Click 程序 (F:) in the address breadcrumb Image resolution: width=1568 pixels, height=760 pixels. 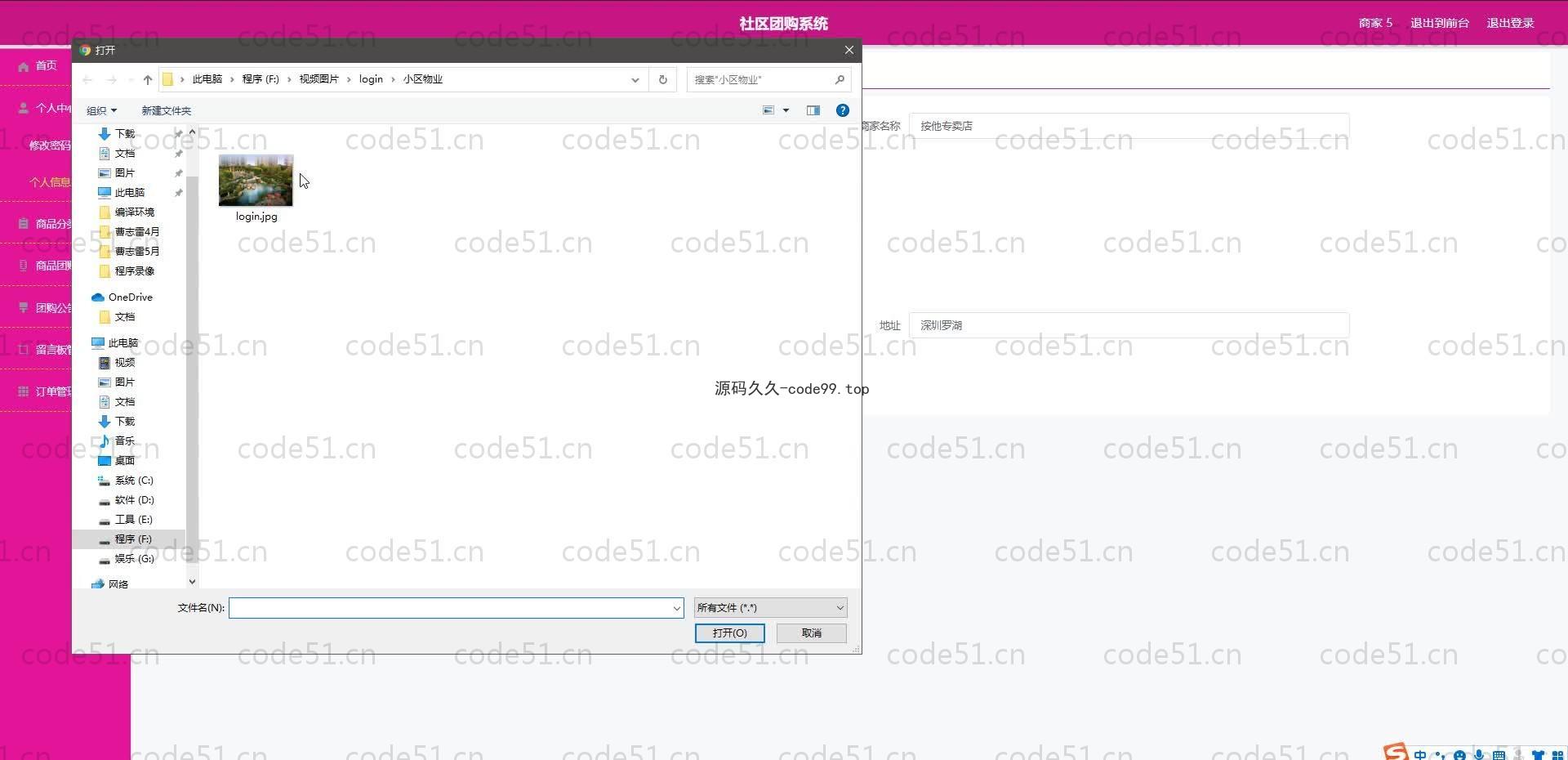pyautogui.click(x=261, y=79)
